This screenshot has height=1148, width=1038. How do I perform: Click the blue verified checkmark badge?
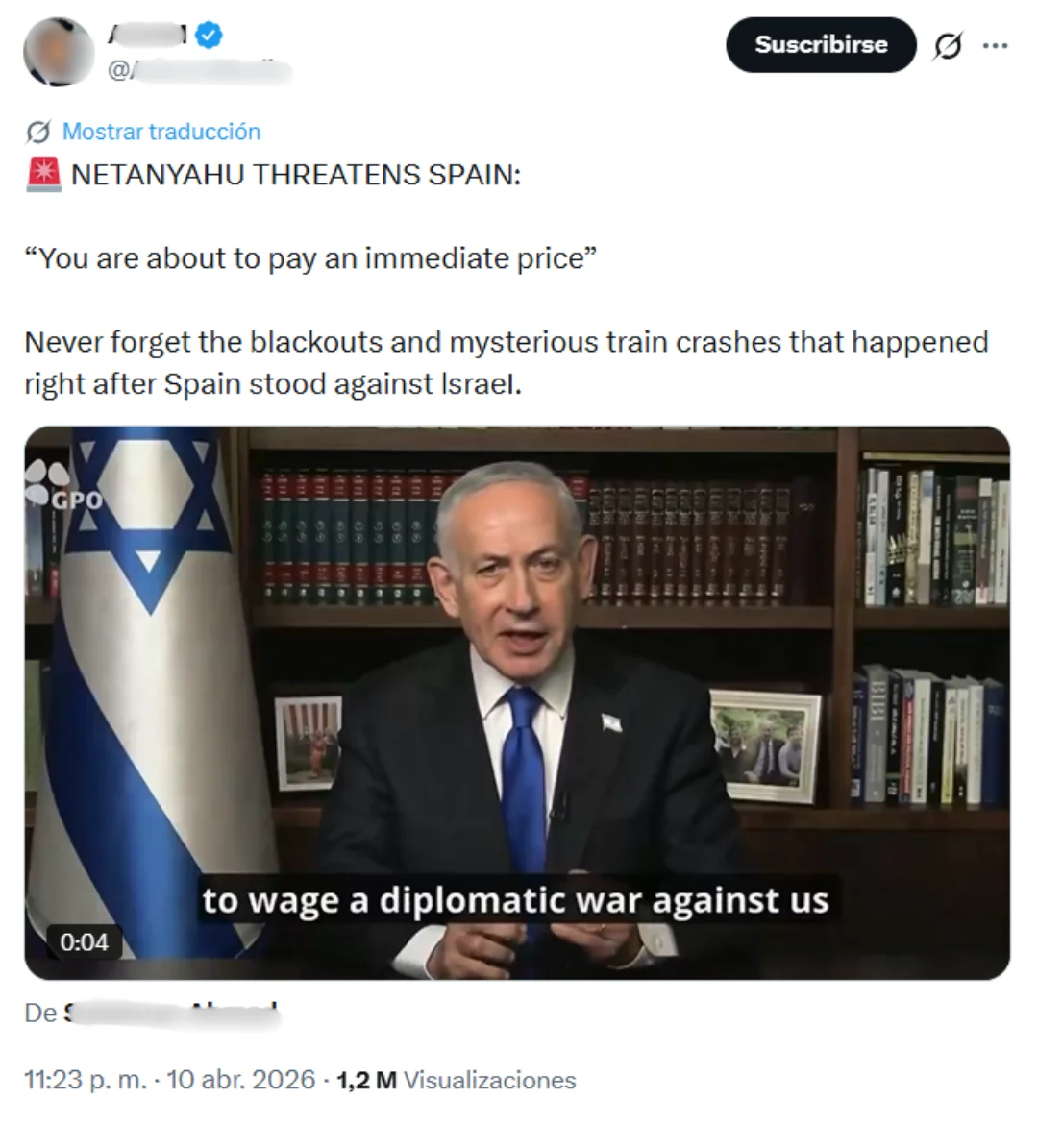(210, 36)
